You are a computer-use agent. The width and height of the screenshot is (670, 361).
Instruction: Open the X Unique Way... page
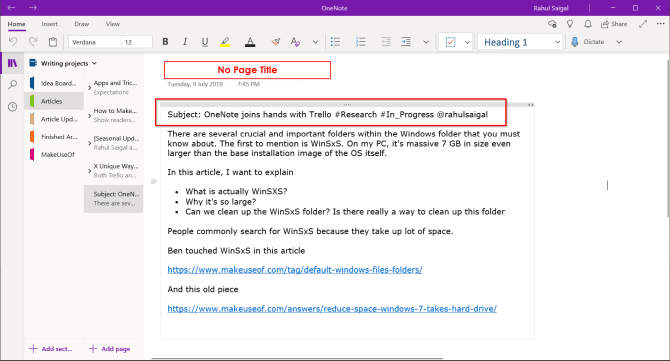coord(116,171)
